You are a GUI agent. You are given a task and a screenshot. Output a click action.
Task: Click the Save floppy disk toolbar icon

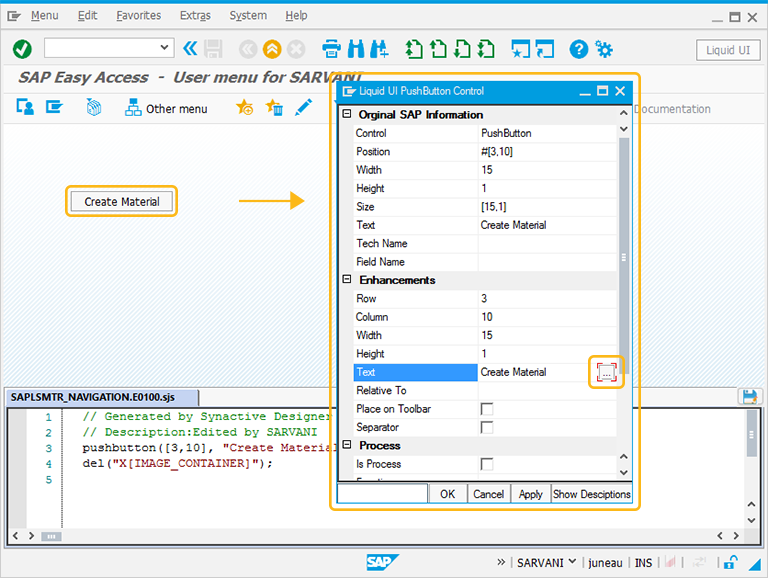[213, 49]
